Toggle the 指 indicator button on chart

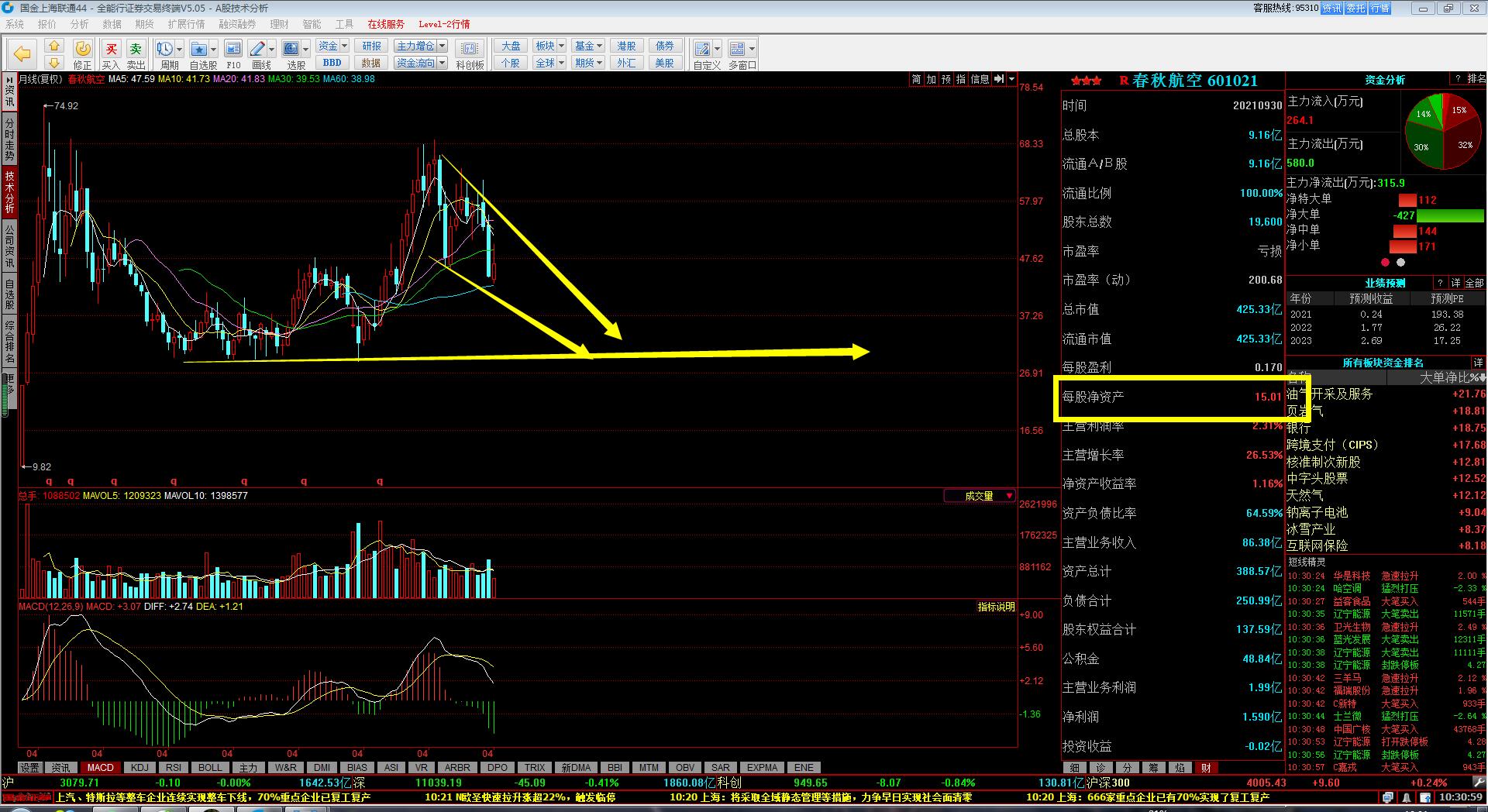tap(961, 79)
